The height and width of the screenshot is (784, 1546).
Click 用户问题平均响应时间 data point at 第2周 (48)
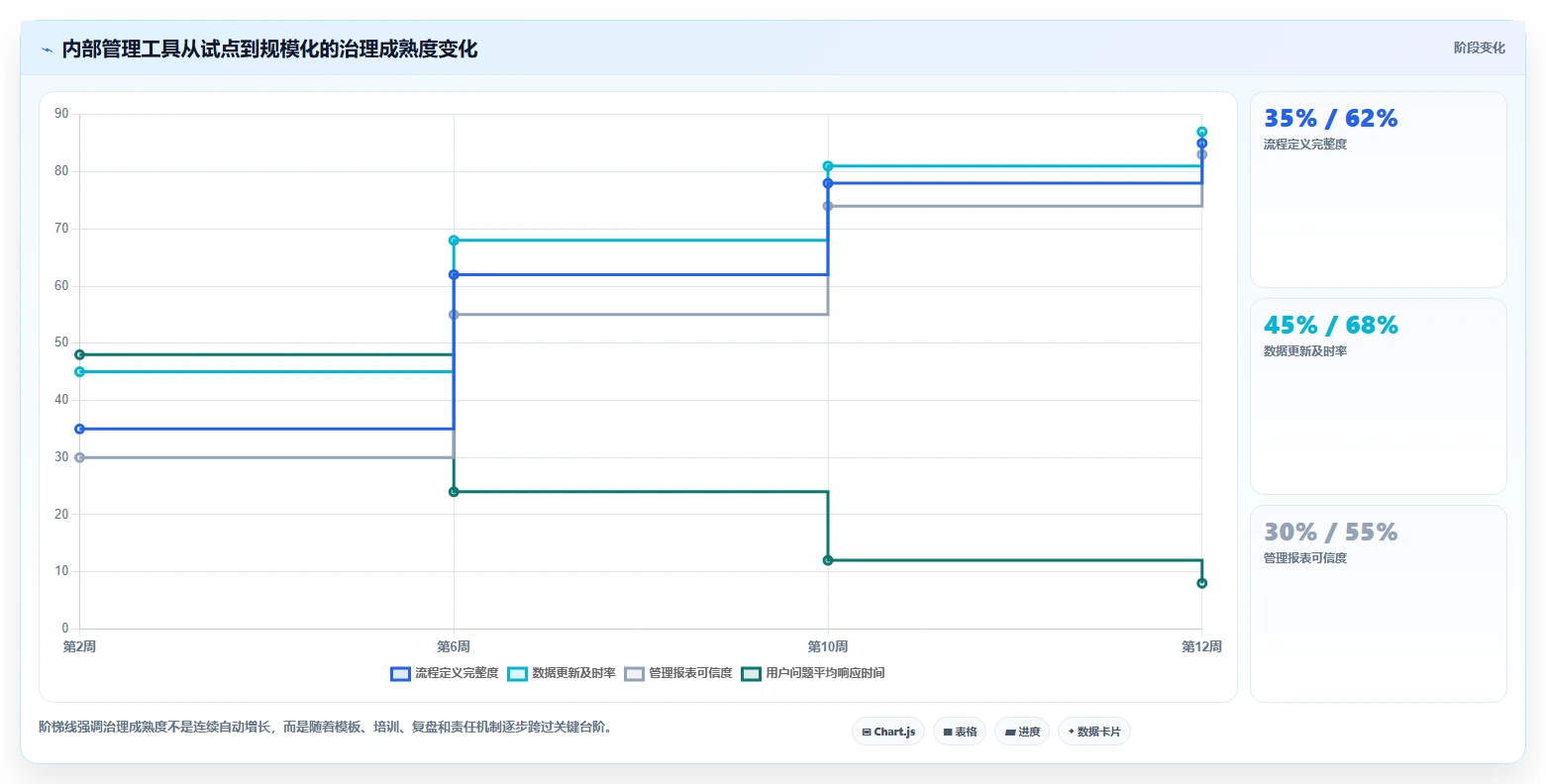pos(79,354)
